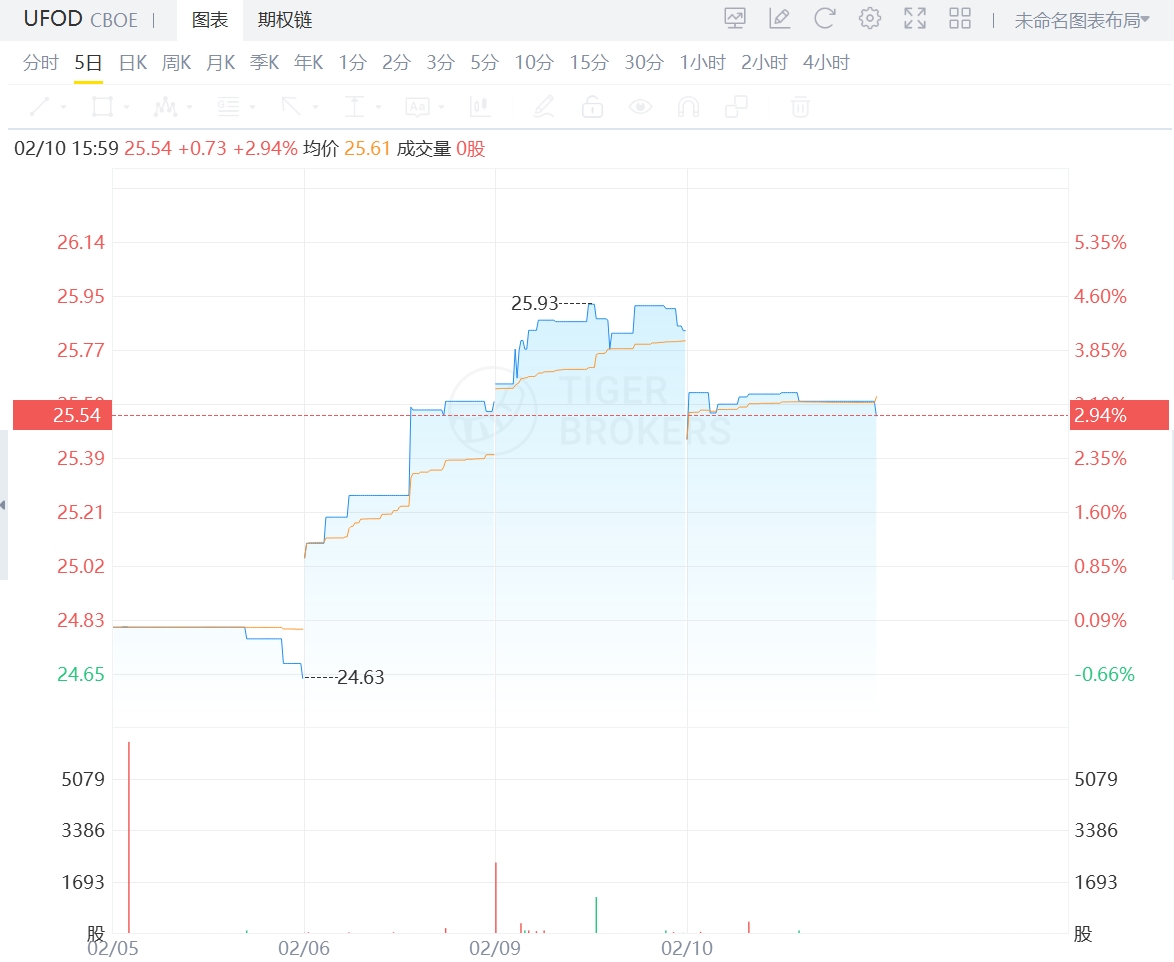1174x962 pixels.
Task: Select the measurement range tool
Action: 354,107
